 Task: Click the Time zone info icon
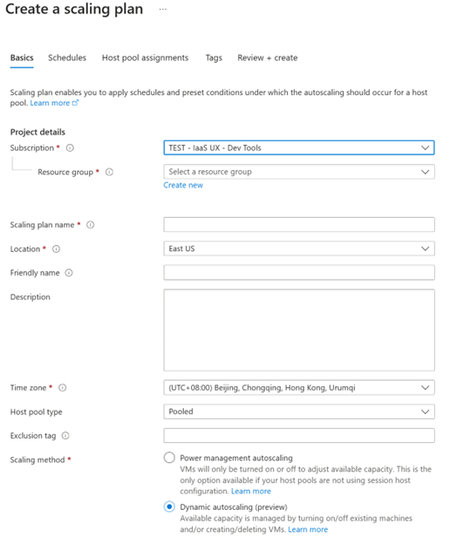tap(62, 388)
